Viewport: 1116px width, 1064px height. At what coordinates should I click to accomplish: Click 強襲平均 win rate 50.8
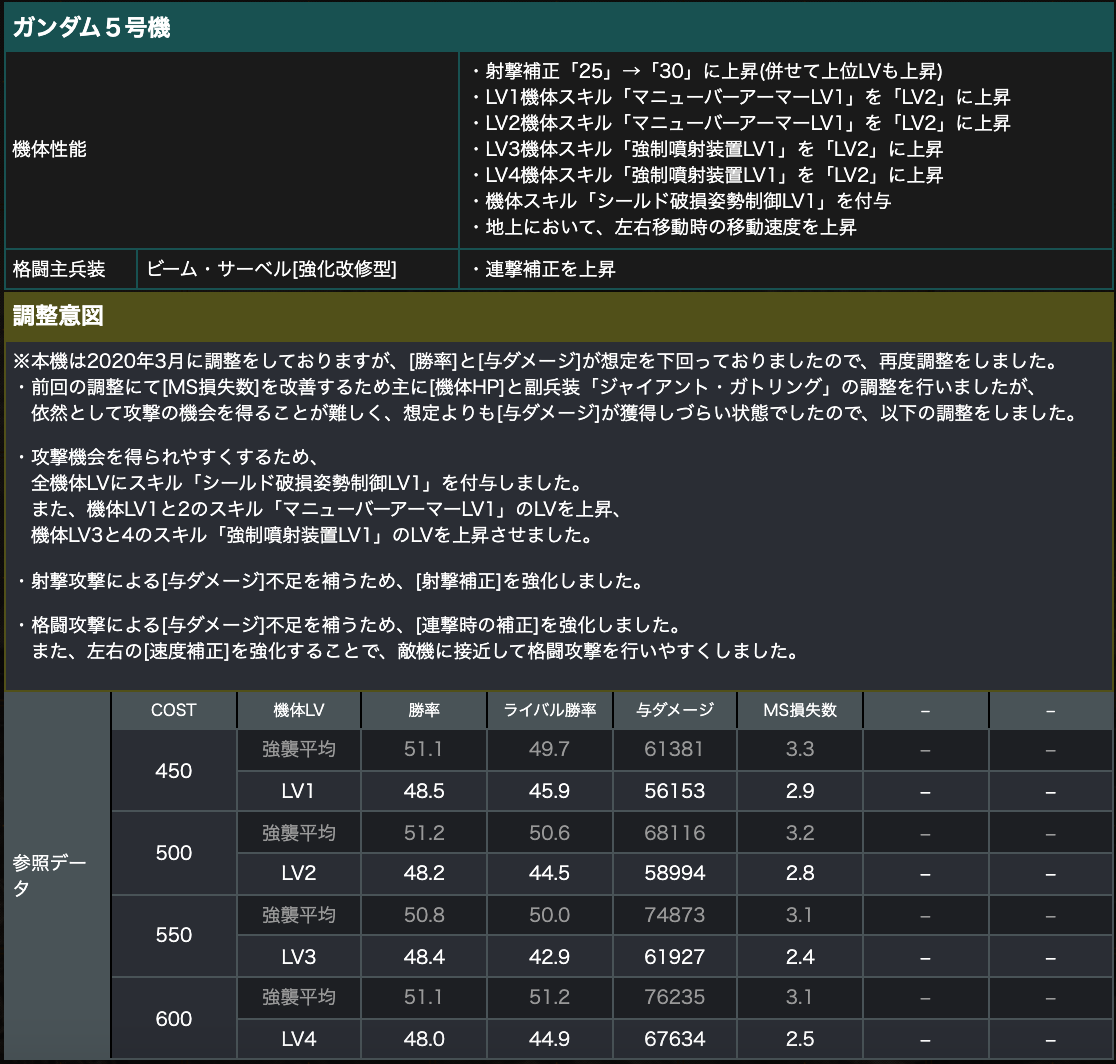pos(424,915)
